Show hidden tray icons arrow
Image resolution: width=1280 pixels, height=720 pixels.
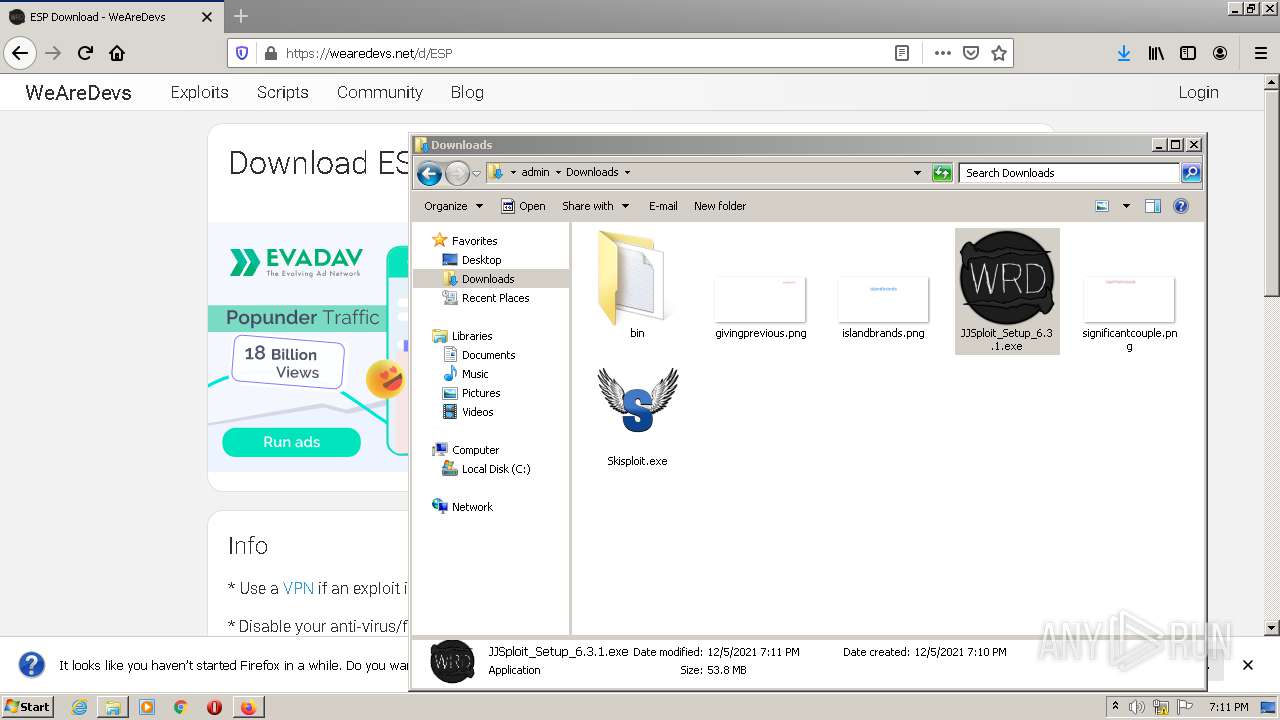[x=1115, y=707]
